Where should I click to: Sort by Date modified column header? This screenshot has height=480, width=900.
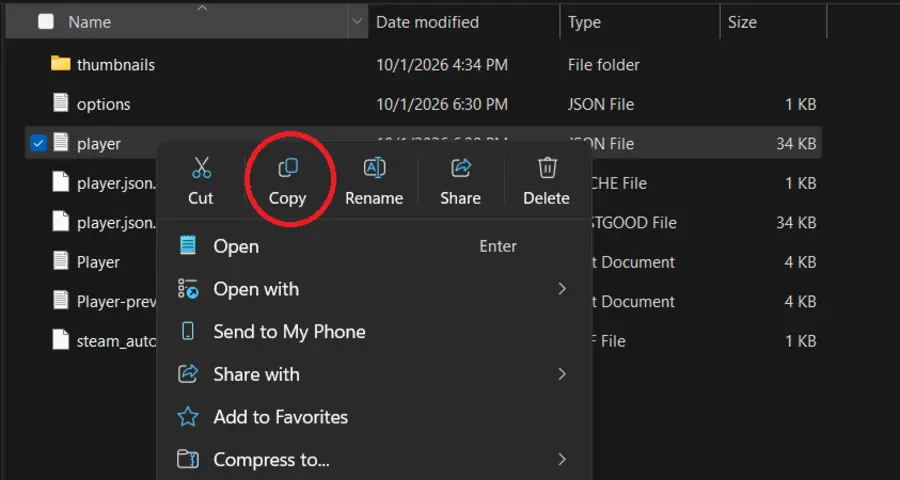tap(427, 22)
